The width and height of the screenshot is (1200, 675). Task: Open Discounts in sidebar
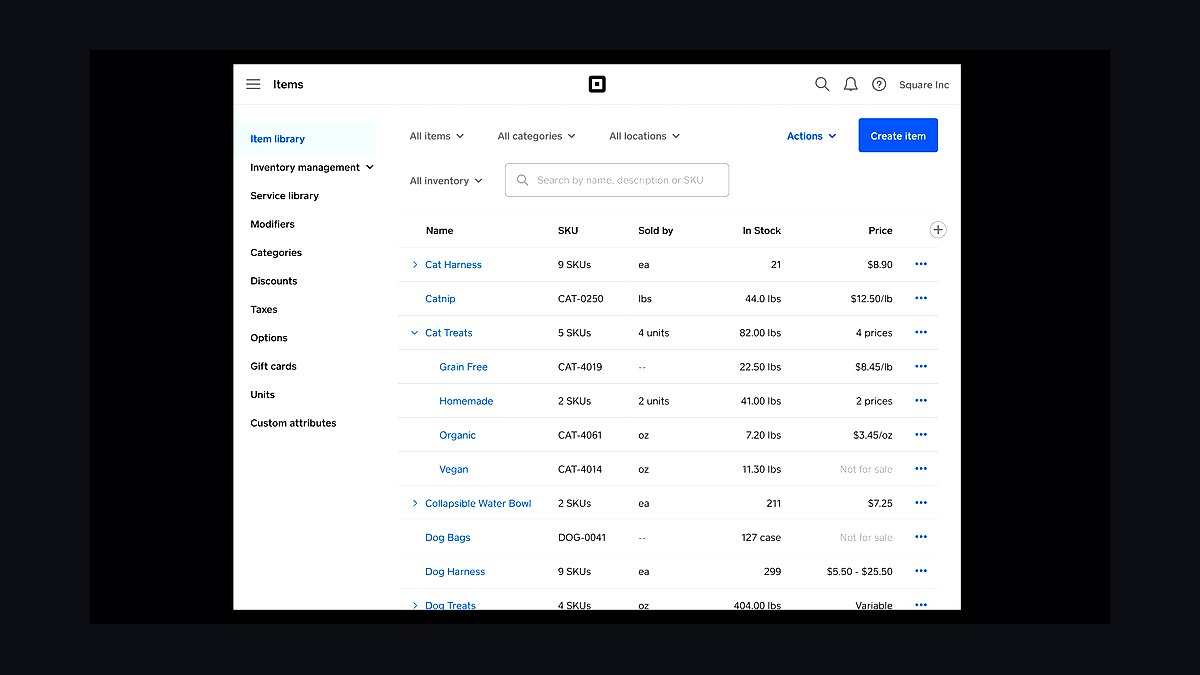(x=274, y=281)
